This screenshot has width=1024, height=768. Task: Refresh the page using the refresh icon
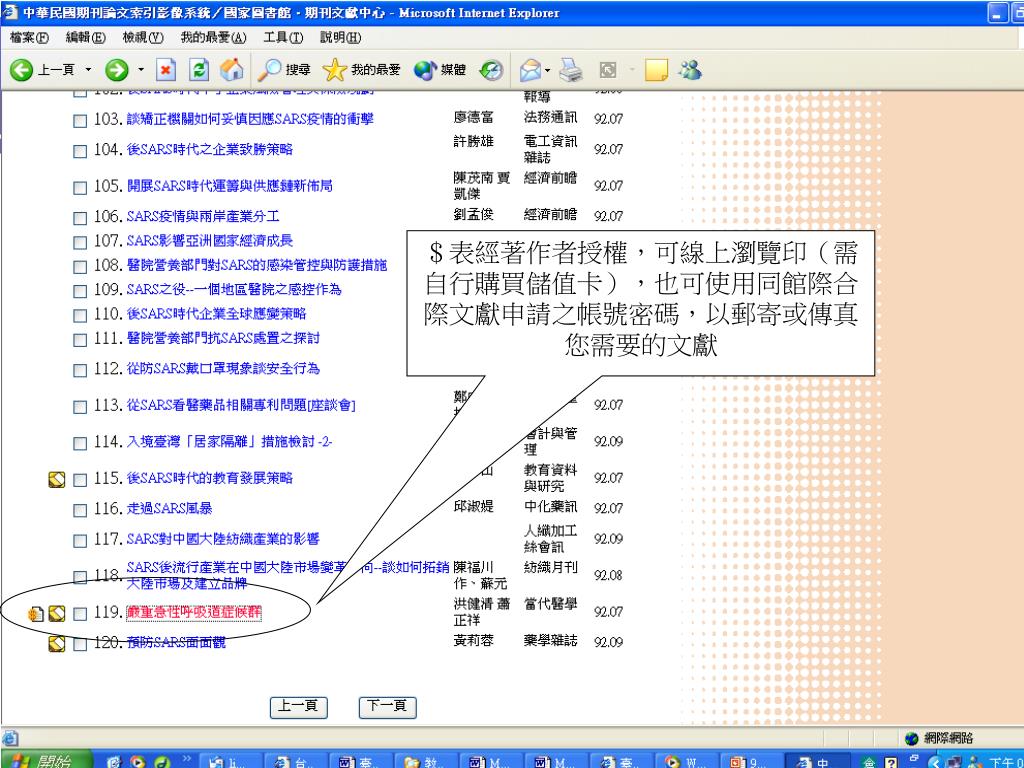(x=199, y=69)
